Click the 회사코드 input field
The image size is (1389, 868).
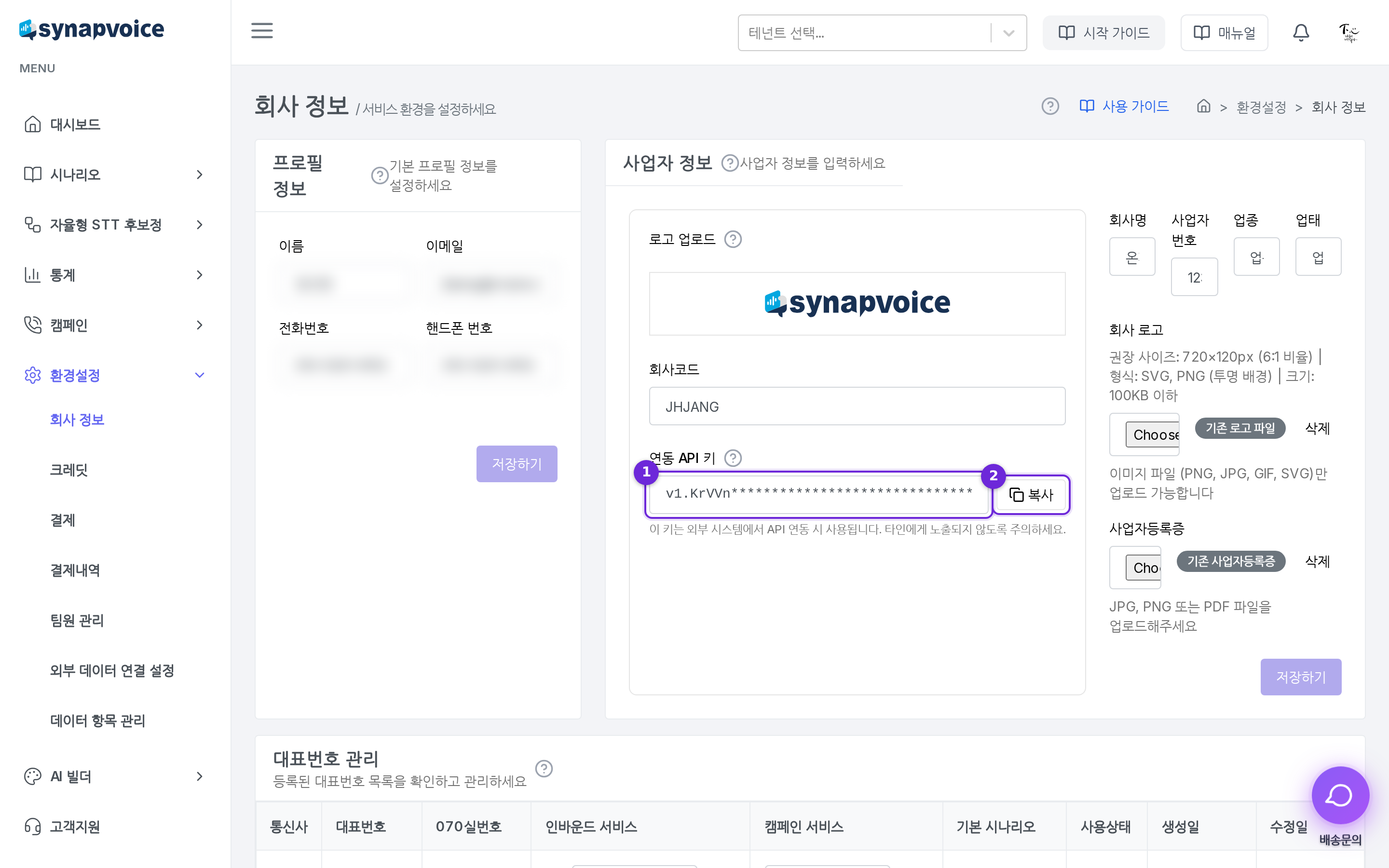pos(857,407)
